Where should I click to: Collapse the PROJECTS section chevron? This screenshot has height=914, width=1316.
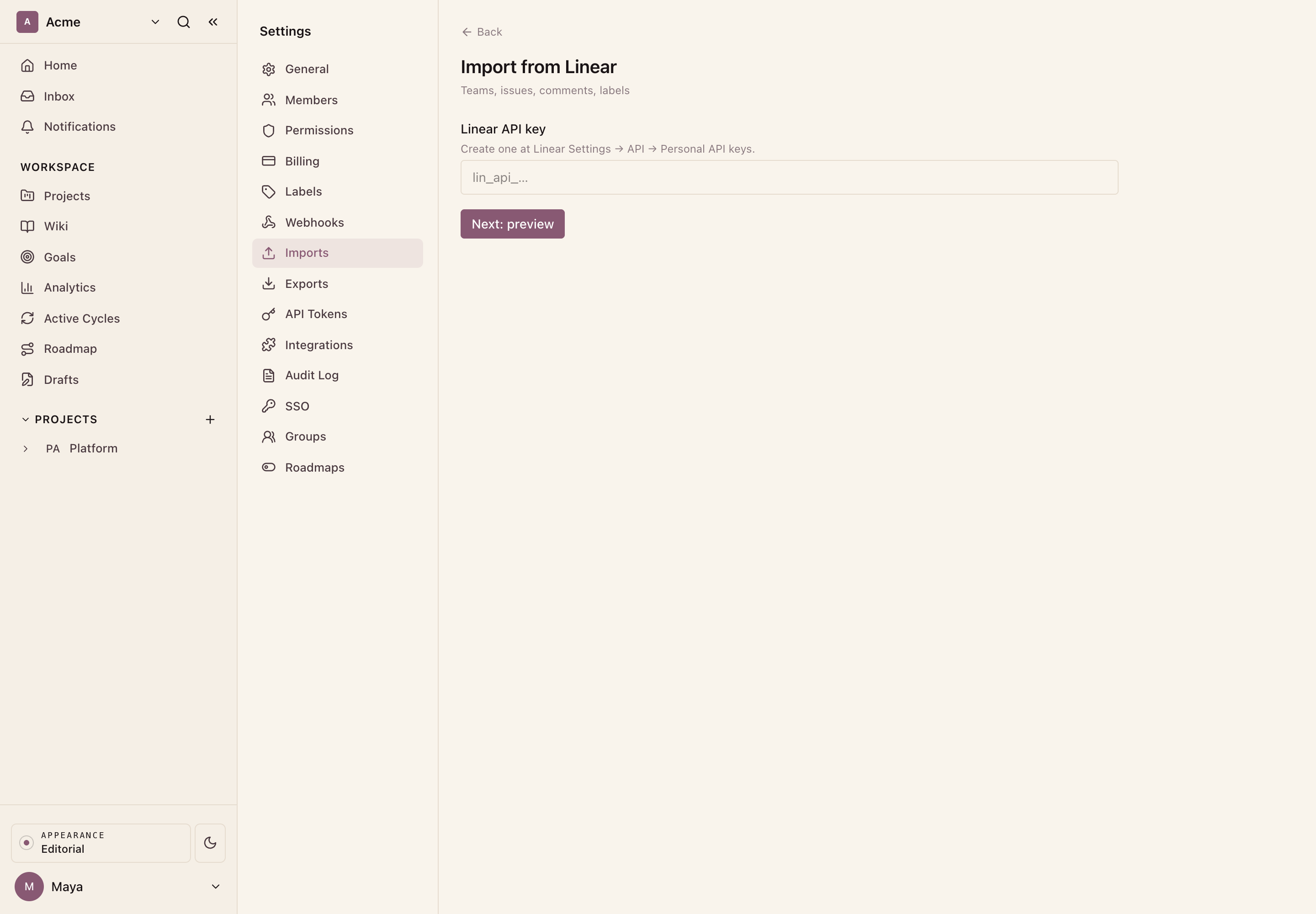point(25,419)
